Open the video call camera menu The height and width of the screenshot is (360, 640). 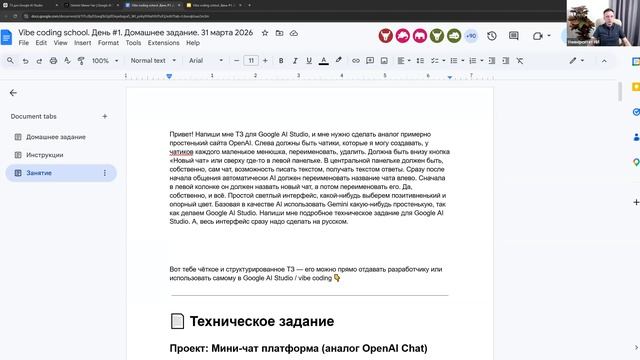tap(541, 36)
